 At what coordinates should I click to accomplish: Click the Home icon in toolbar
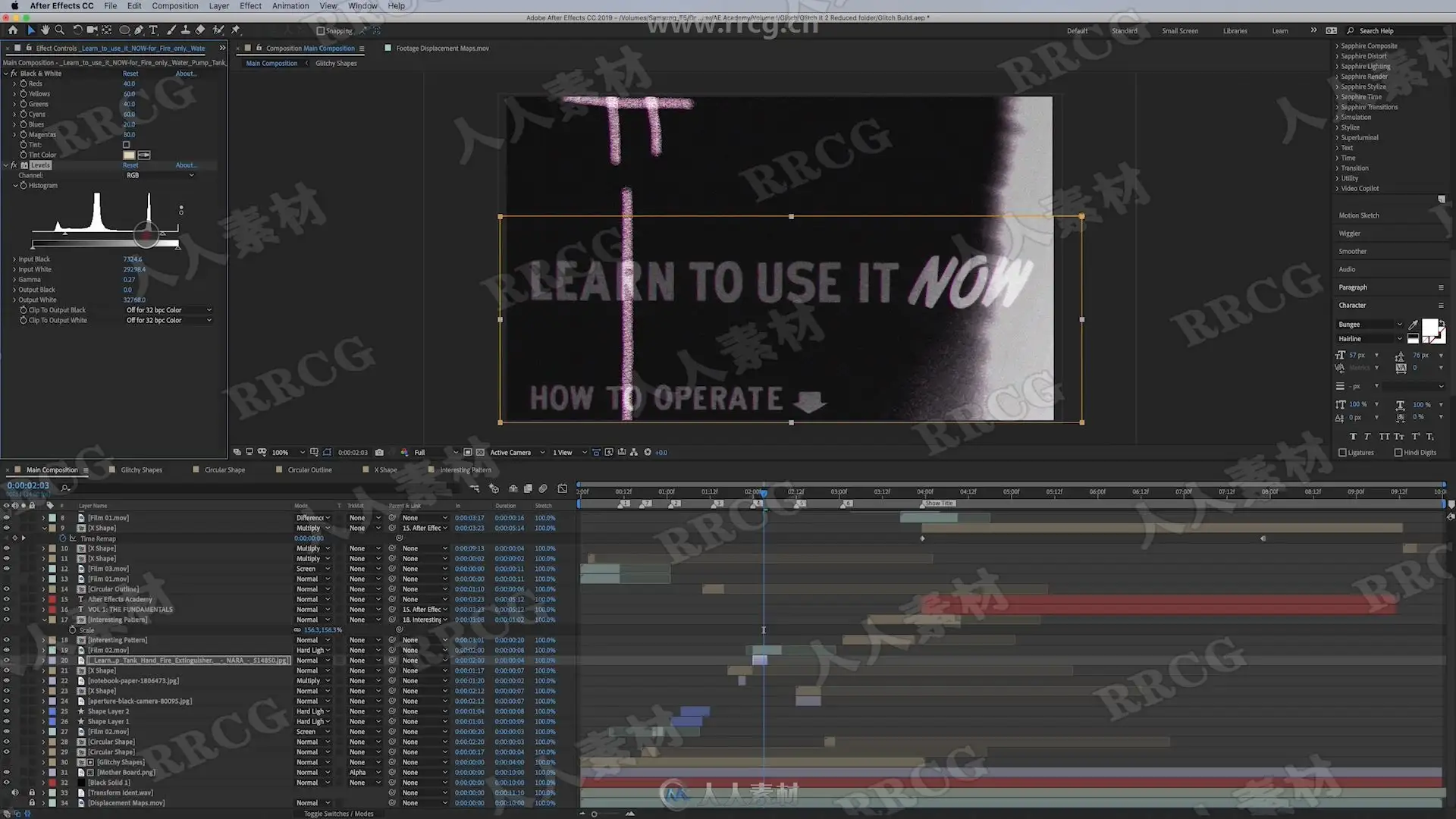[13, 30]
